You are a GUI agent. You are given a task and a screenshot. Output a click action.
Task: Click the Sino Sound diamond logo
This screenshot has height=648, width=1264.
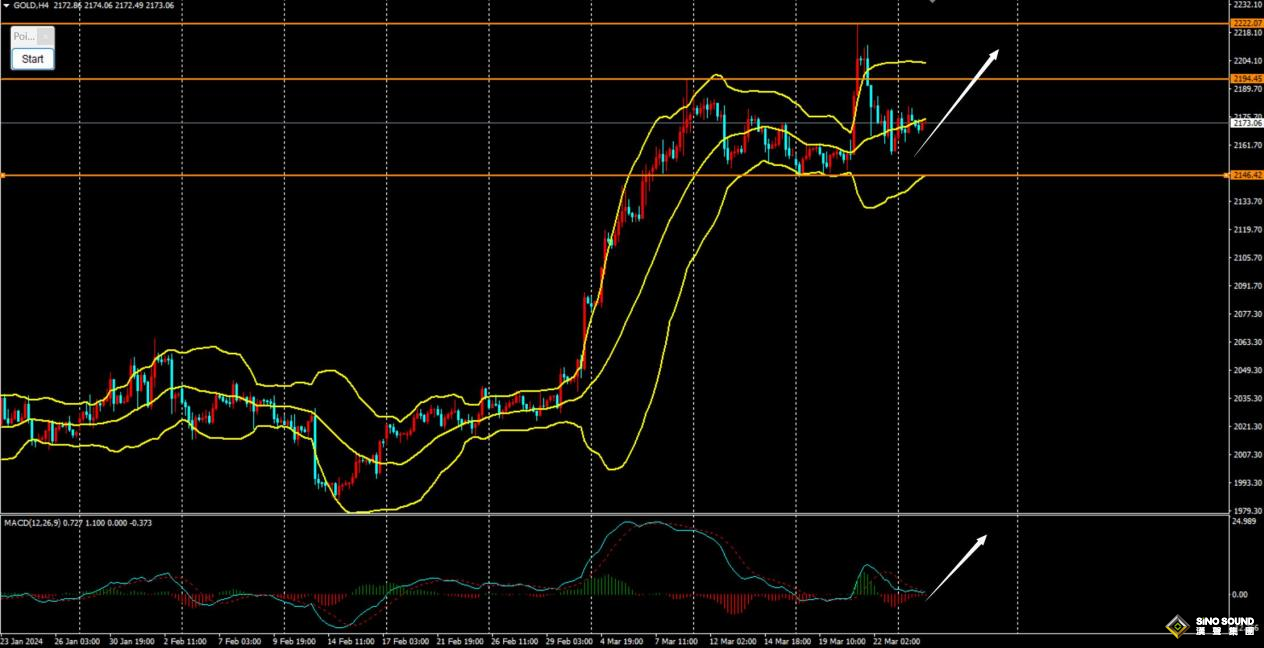1178,627
